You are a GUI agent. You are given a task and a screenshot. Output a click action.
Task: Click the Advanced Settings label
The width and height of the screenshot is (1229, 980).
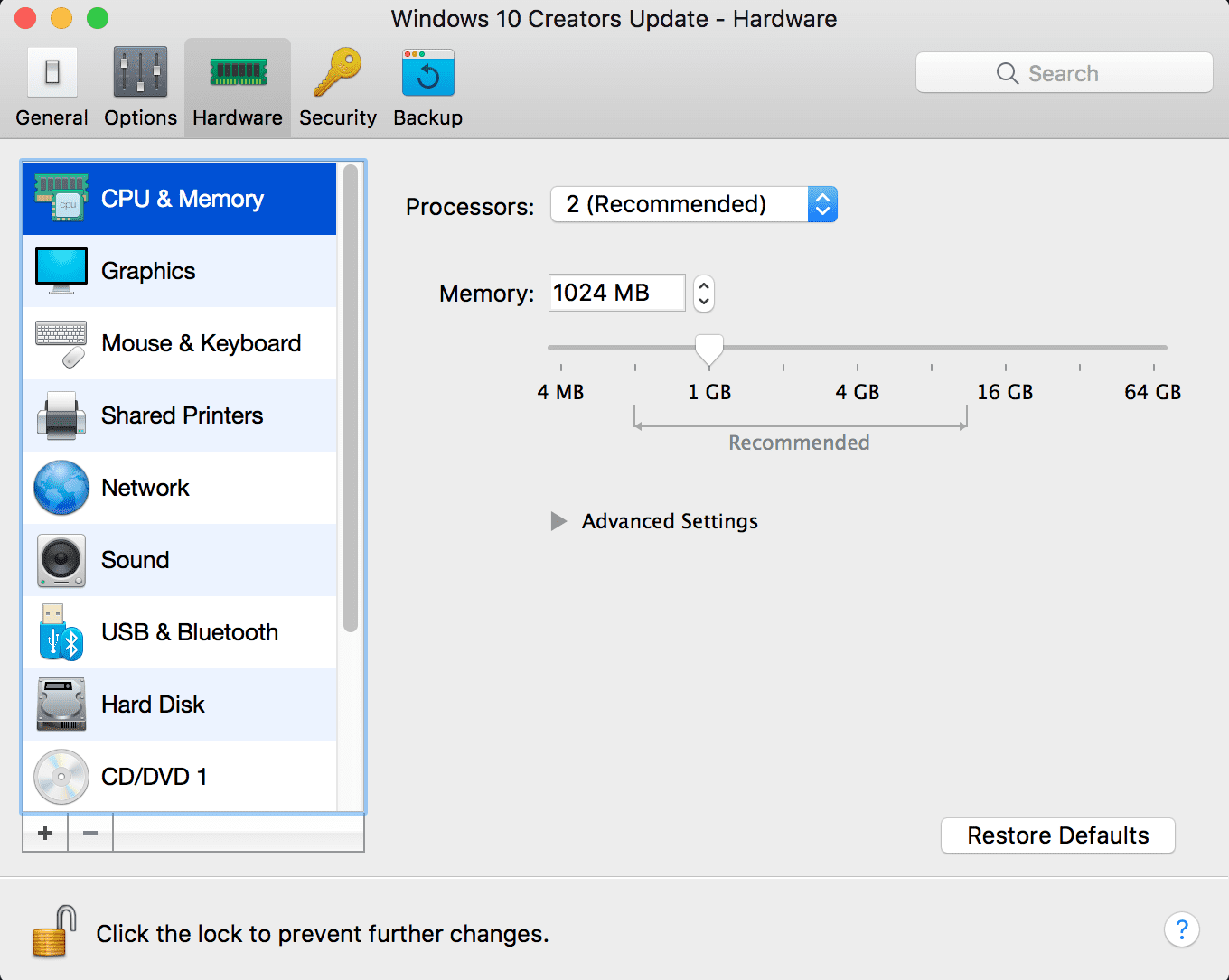pos(670,521)
